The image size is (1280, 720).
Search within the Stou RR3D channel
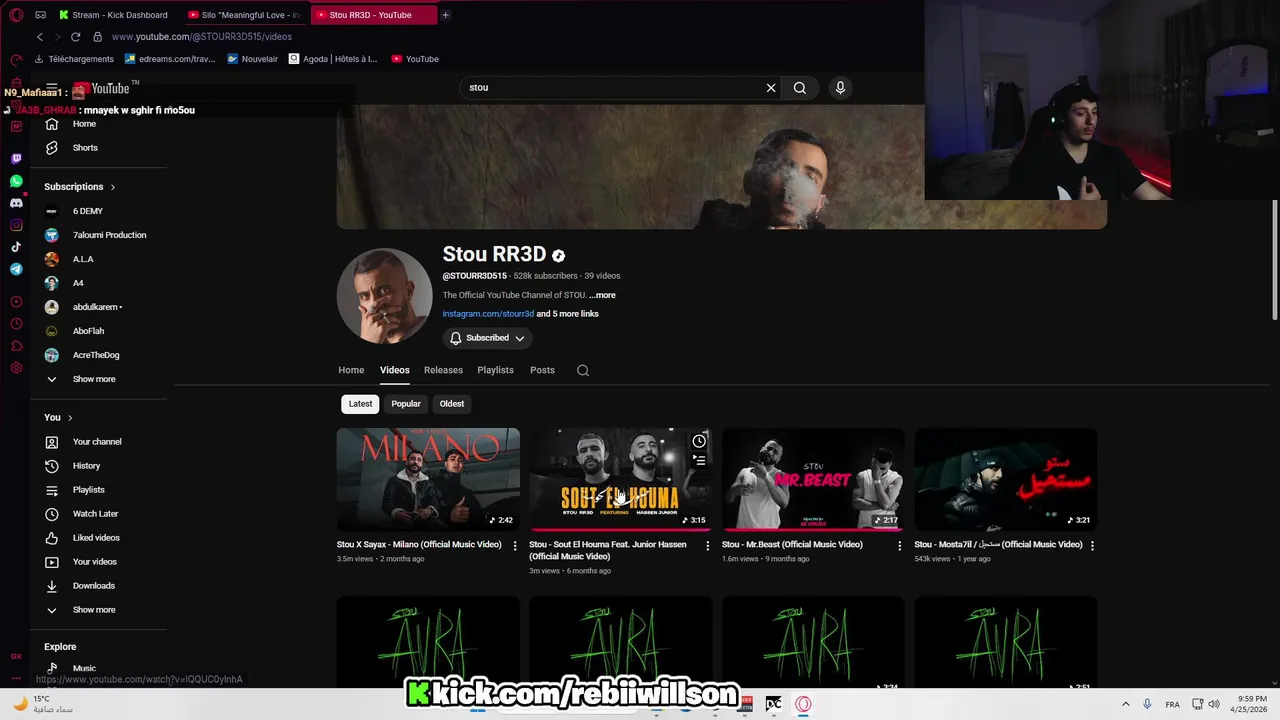click(583, 370)
